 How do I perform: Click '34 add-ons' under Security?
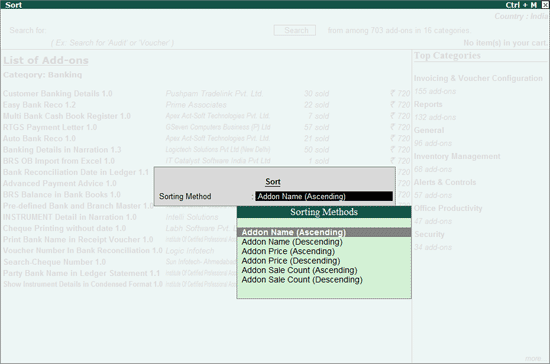click(x=433, y=247)
